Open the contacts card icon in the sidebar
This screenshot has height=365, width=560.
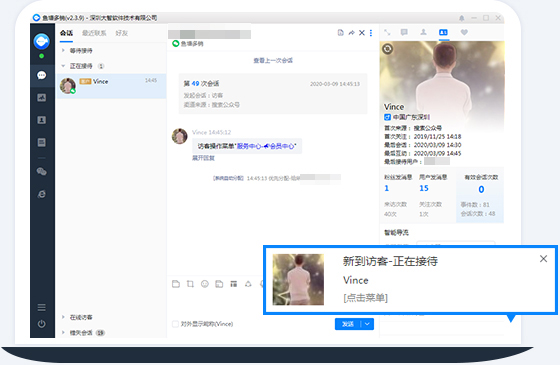point(41,120)
